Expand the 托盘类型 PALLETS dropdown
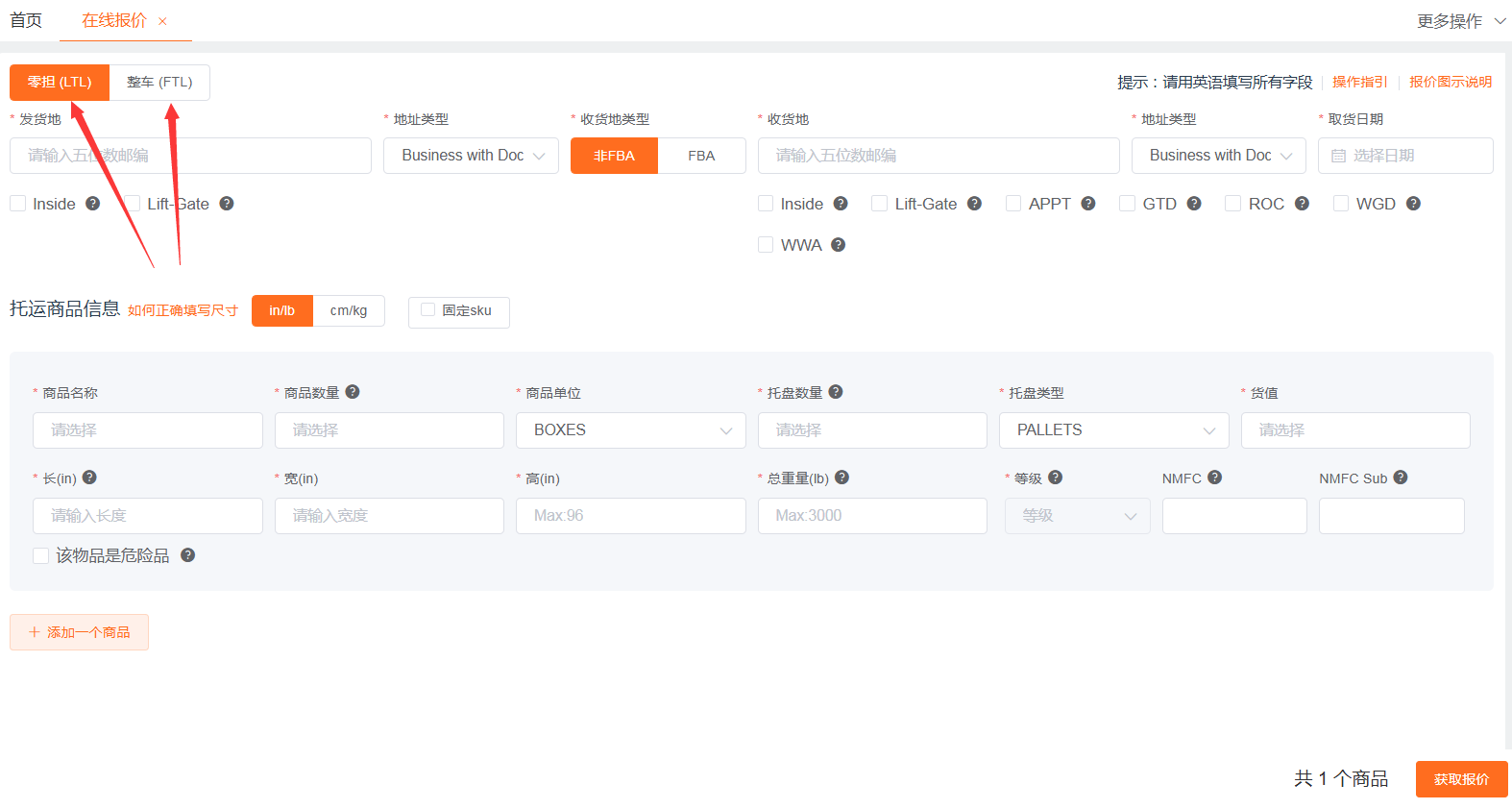The image size is (1512, 809). point(1113,430)
